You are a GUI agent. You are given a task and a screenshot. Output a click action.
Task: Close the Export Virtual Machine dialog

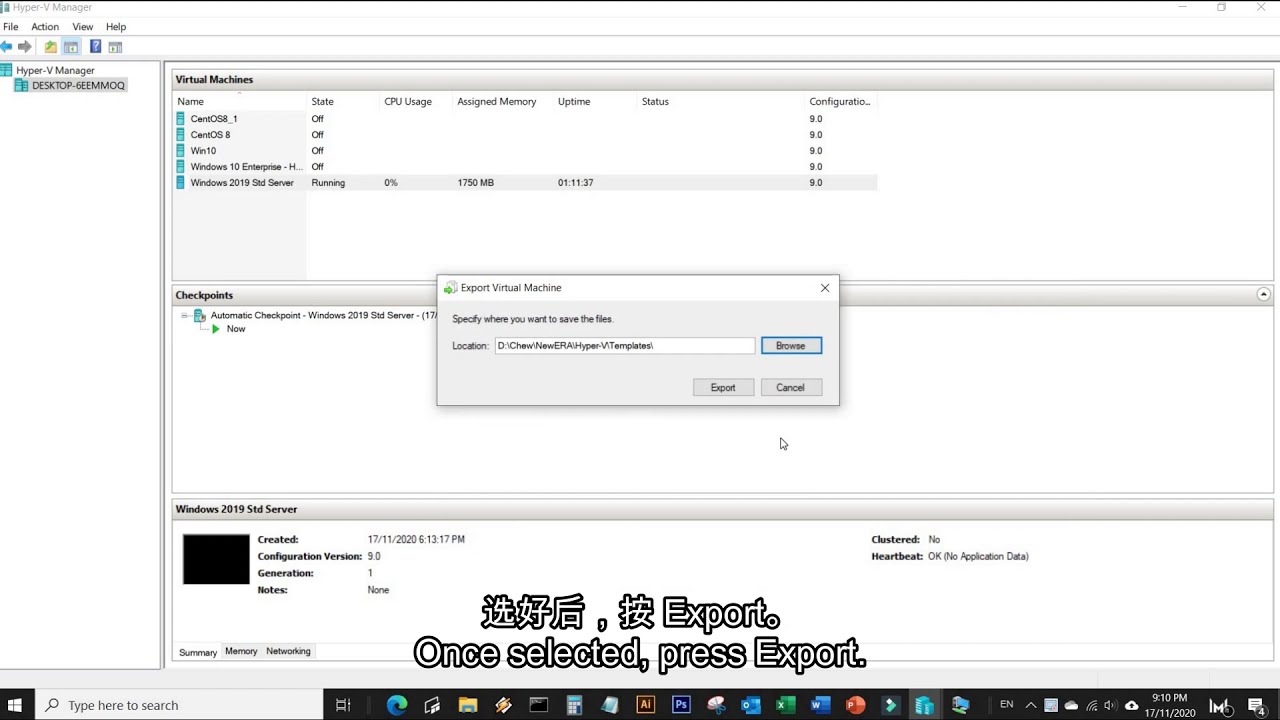point(825,288)
